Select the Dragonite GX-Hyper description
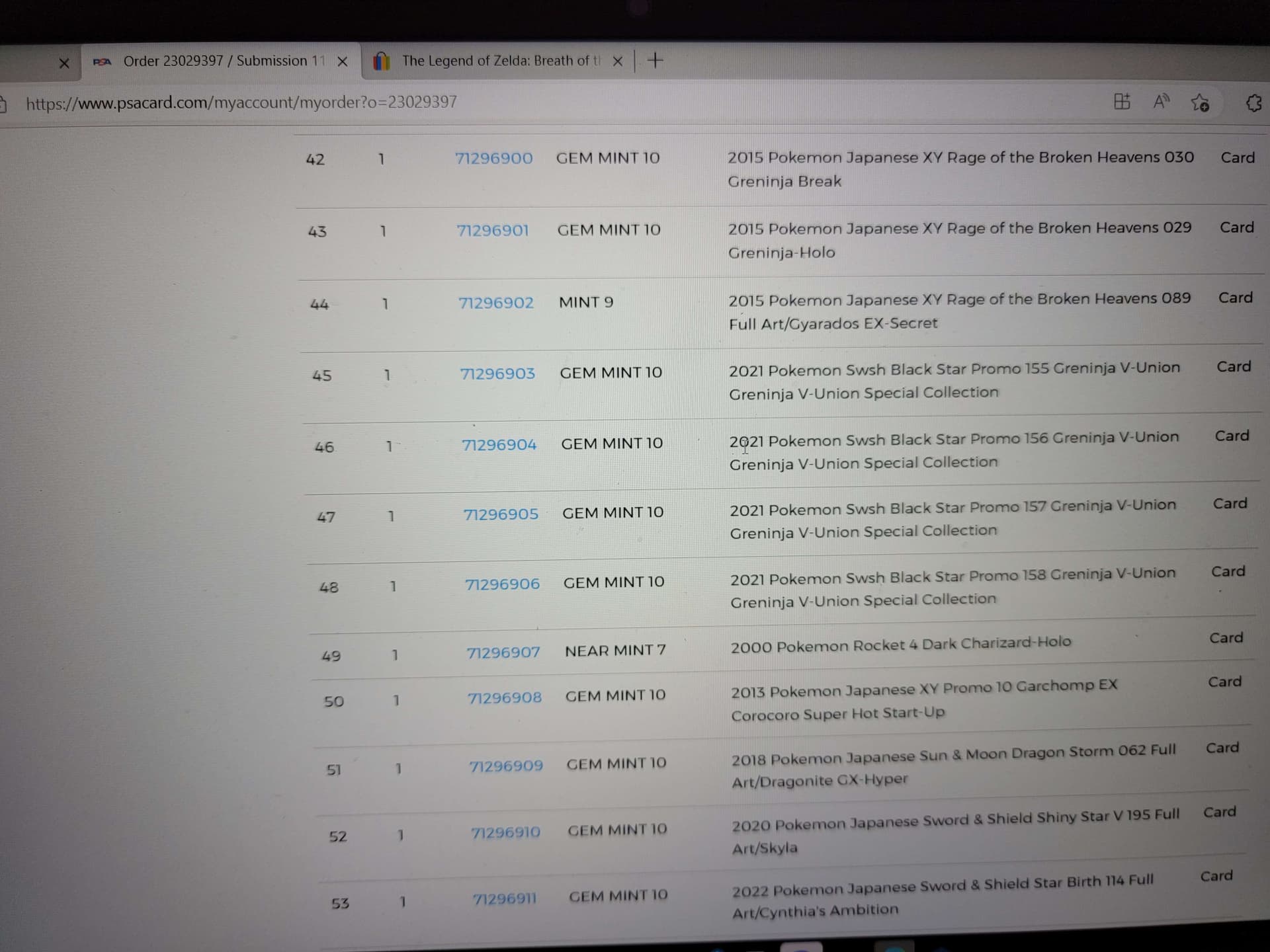 point(954,766)
